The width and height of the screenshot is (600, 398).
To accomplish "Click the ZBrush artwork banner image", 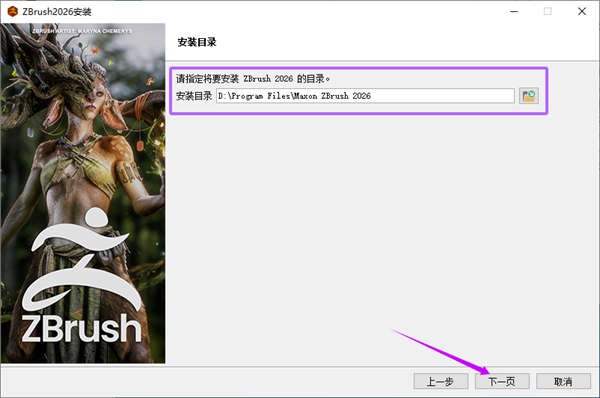I will (83, 193).
